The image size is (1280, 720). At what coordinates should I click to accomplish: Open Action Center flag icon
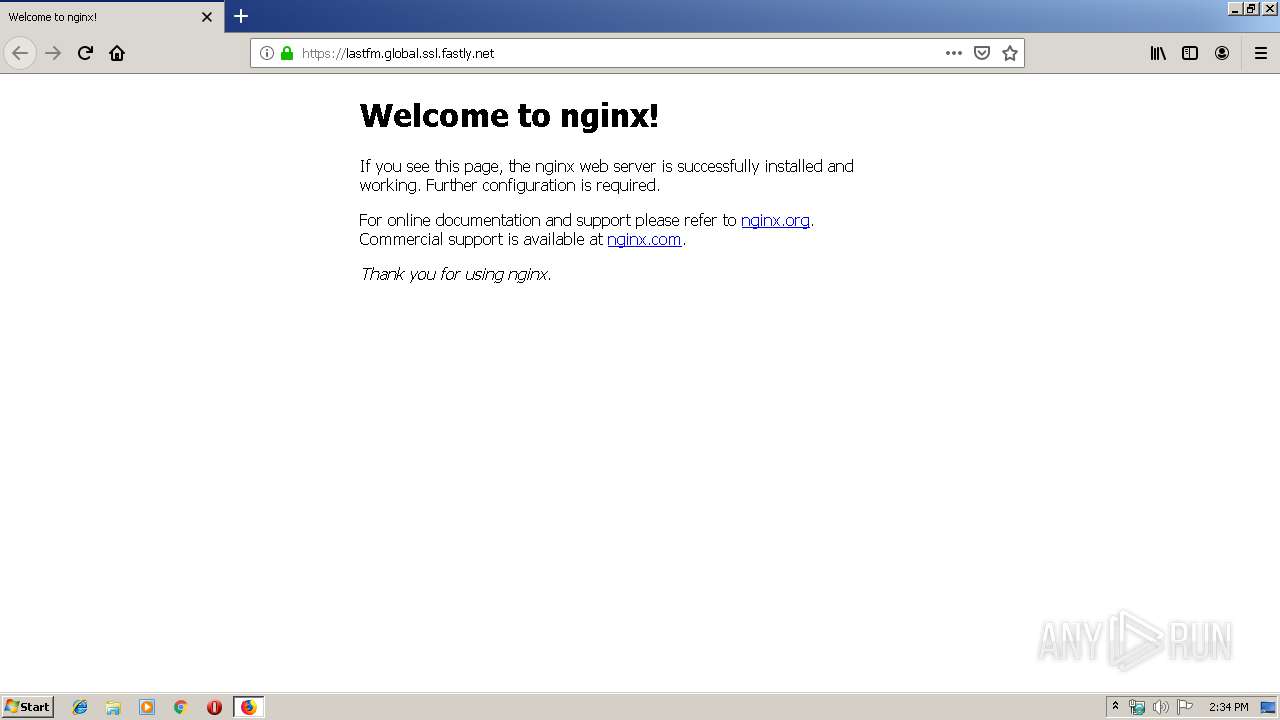[x=1185, y=707]
